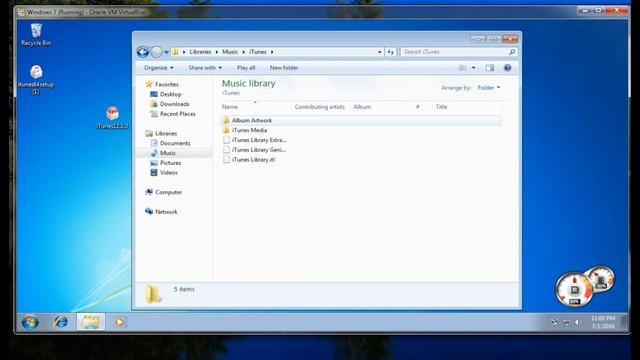The height and width of the screenshot is (360, 640).
Task: Open recent pages dropdown beside Forward button
Action: pyautogui.click(x=166, y=52)
